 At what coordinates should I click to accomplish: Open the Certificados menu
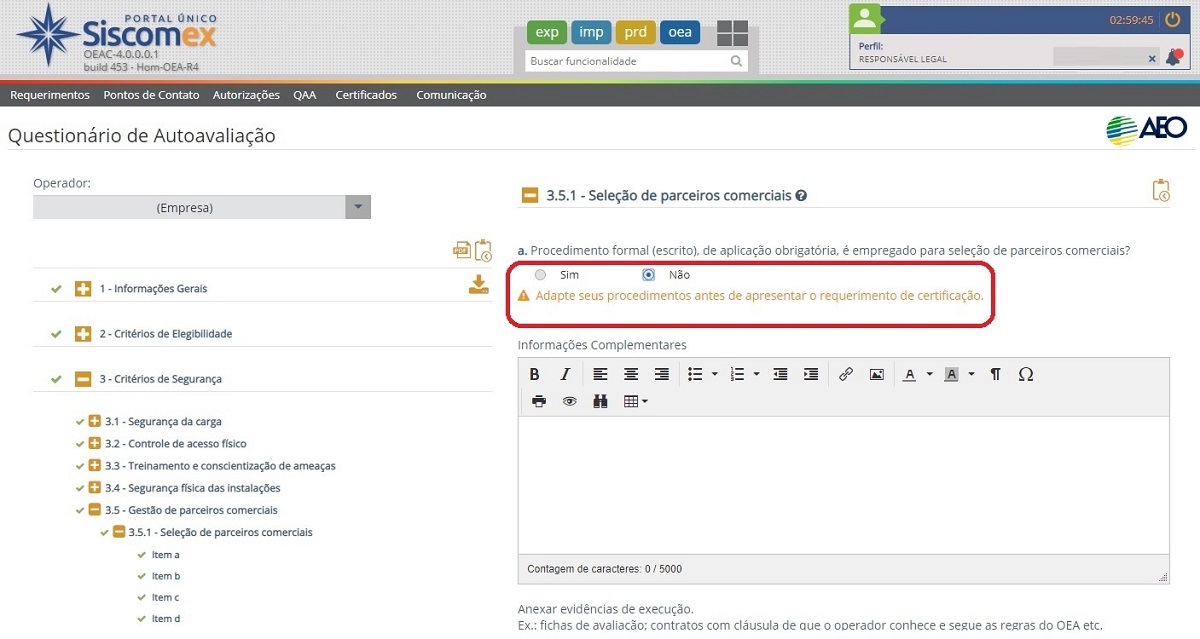point(366,95)
